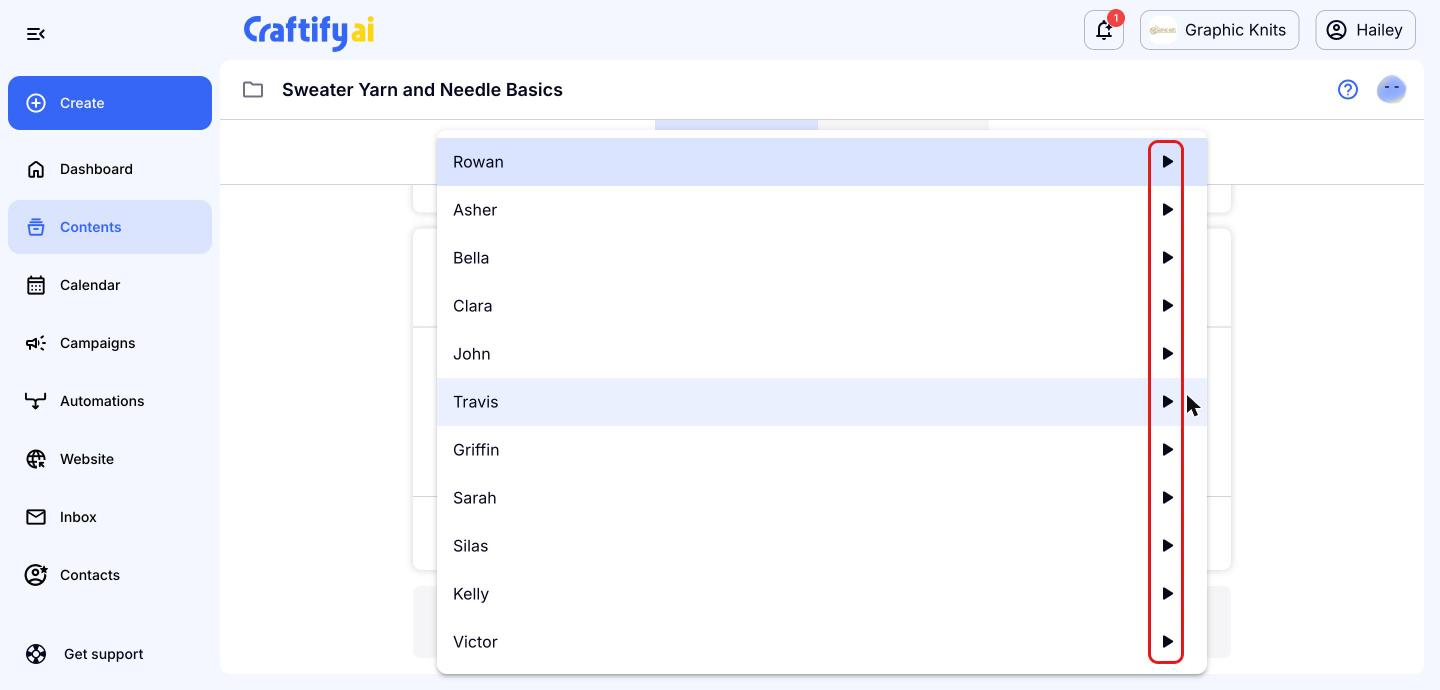
Task: Click the title Sweater Yarn and Needle Basics
Action: [x=422, y=90]
